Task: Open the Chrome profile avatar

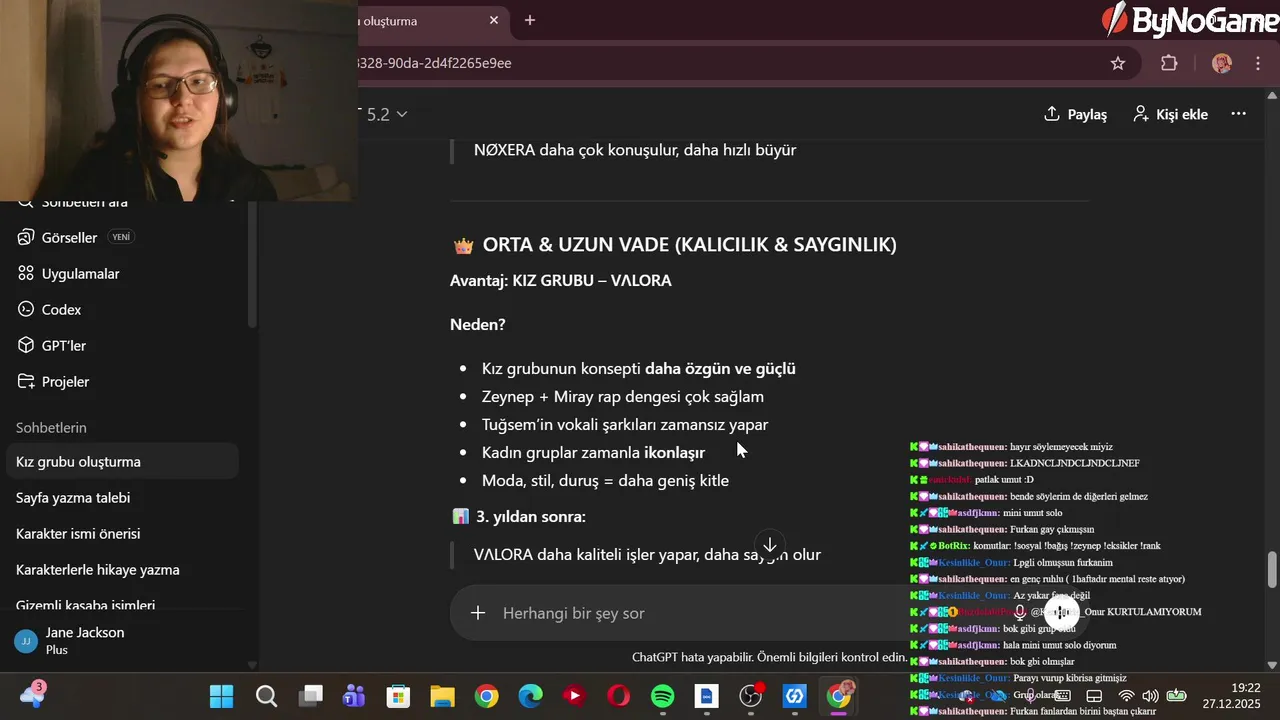Action: click(1221, 63)
